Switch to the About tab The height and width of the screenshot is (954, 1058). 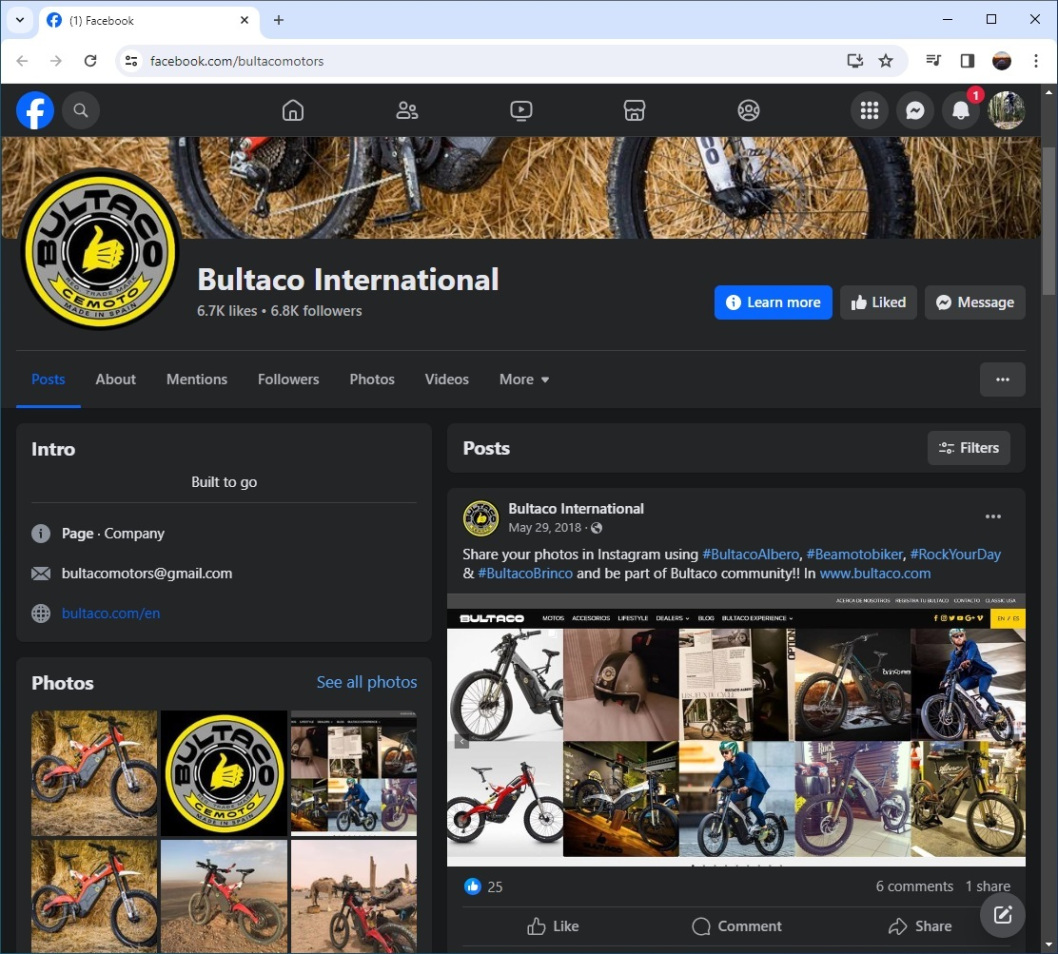[x=115, y=379]
